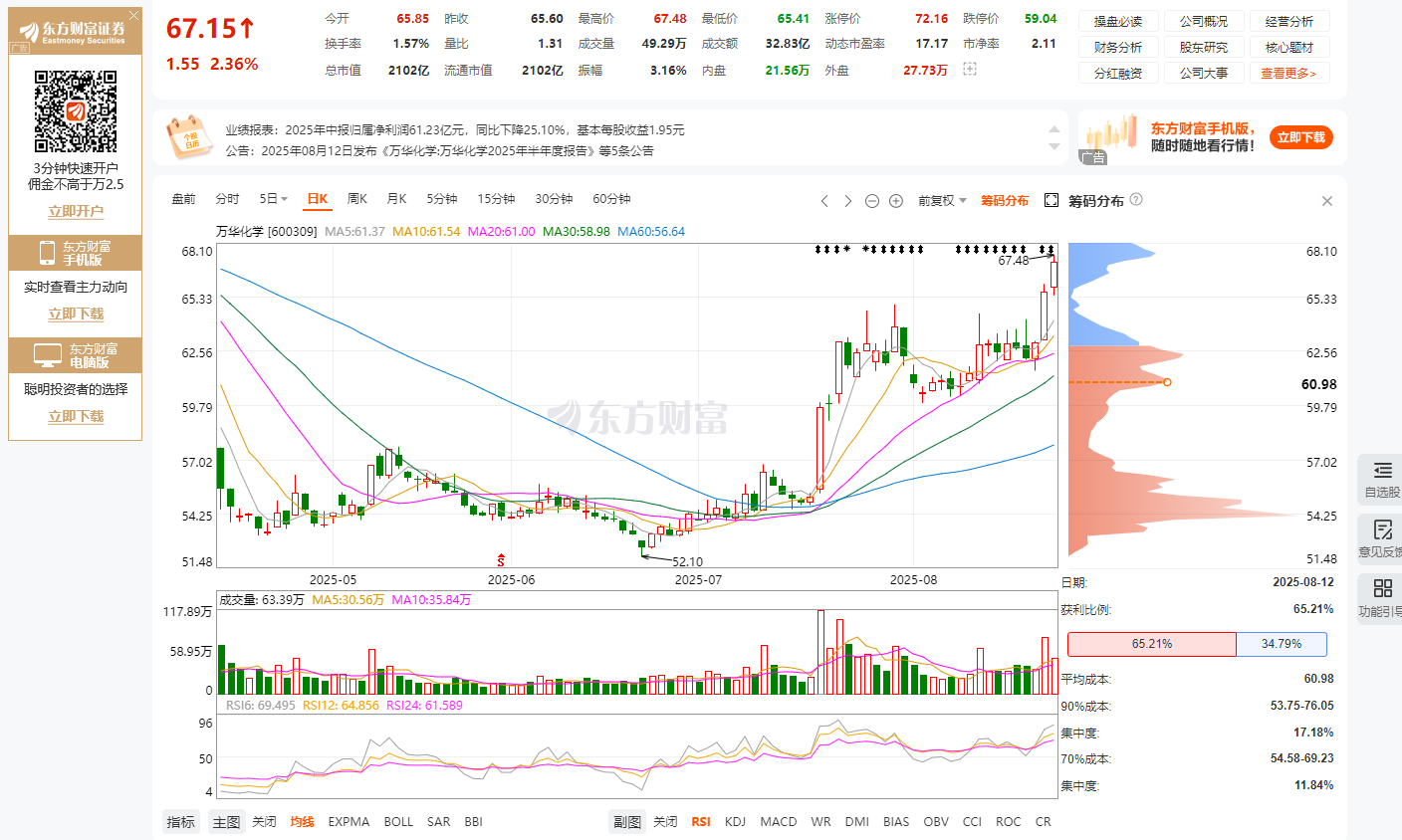Select BOLL main indicator

coord(398,822)
